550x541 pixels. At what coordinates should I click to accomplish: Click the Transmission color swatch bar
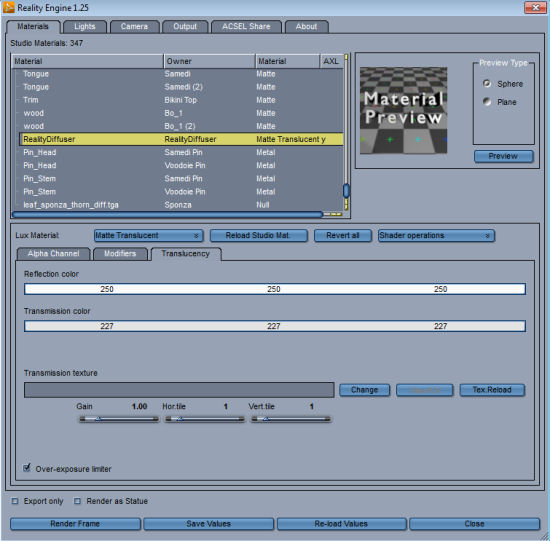(x=275, y=326)
